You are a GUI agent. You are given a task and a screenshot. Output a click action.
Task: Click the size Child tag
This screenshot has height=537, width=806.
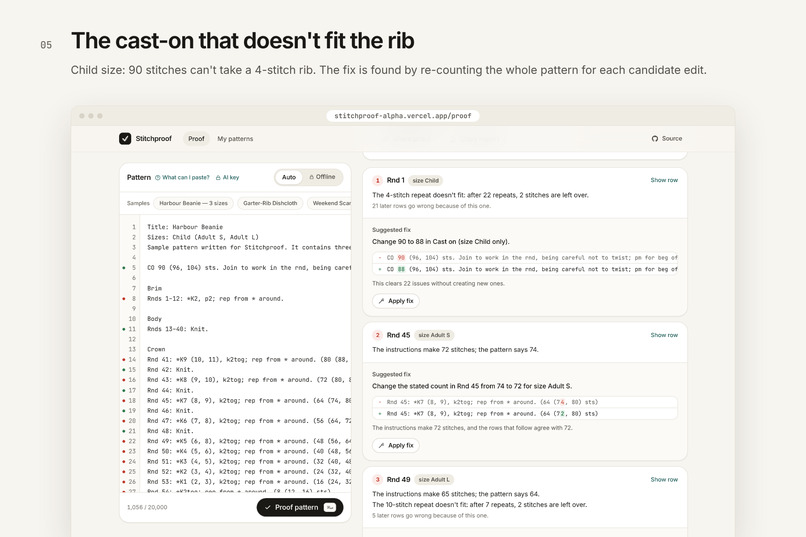[x=426, y=180]
